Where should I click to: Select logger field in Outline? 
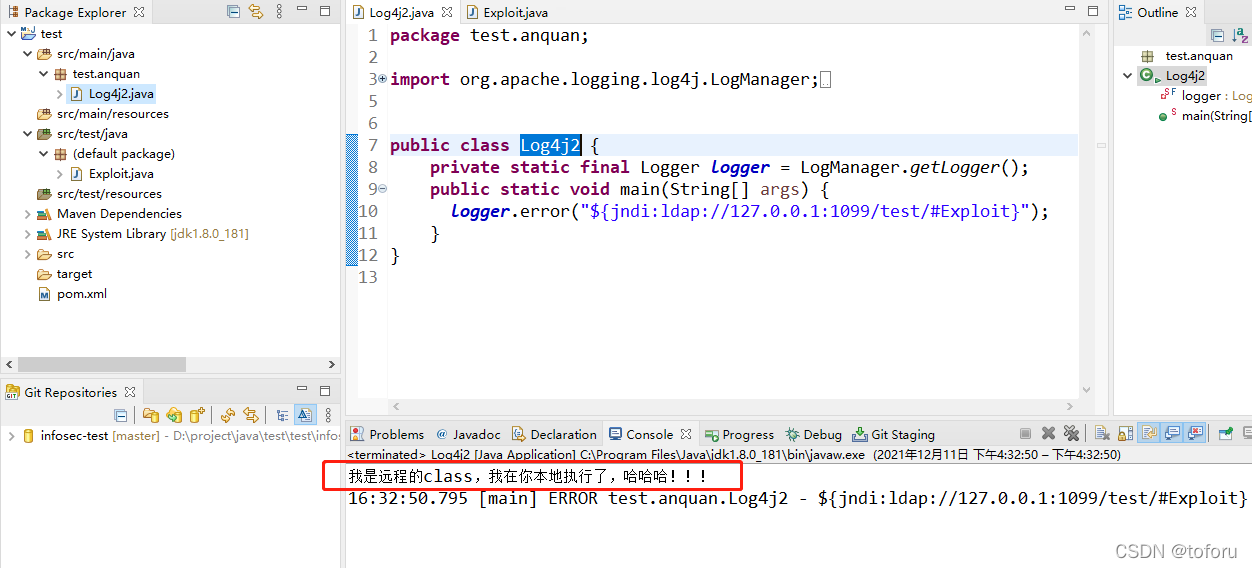tap(1206, 96)
